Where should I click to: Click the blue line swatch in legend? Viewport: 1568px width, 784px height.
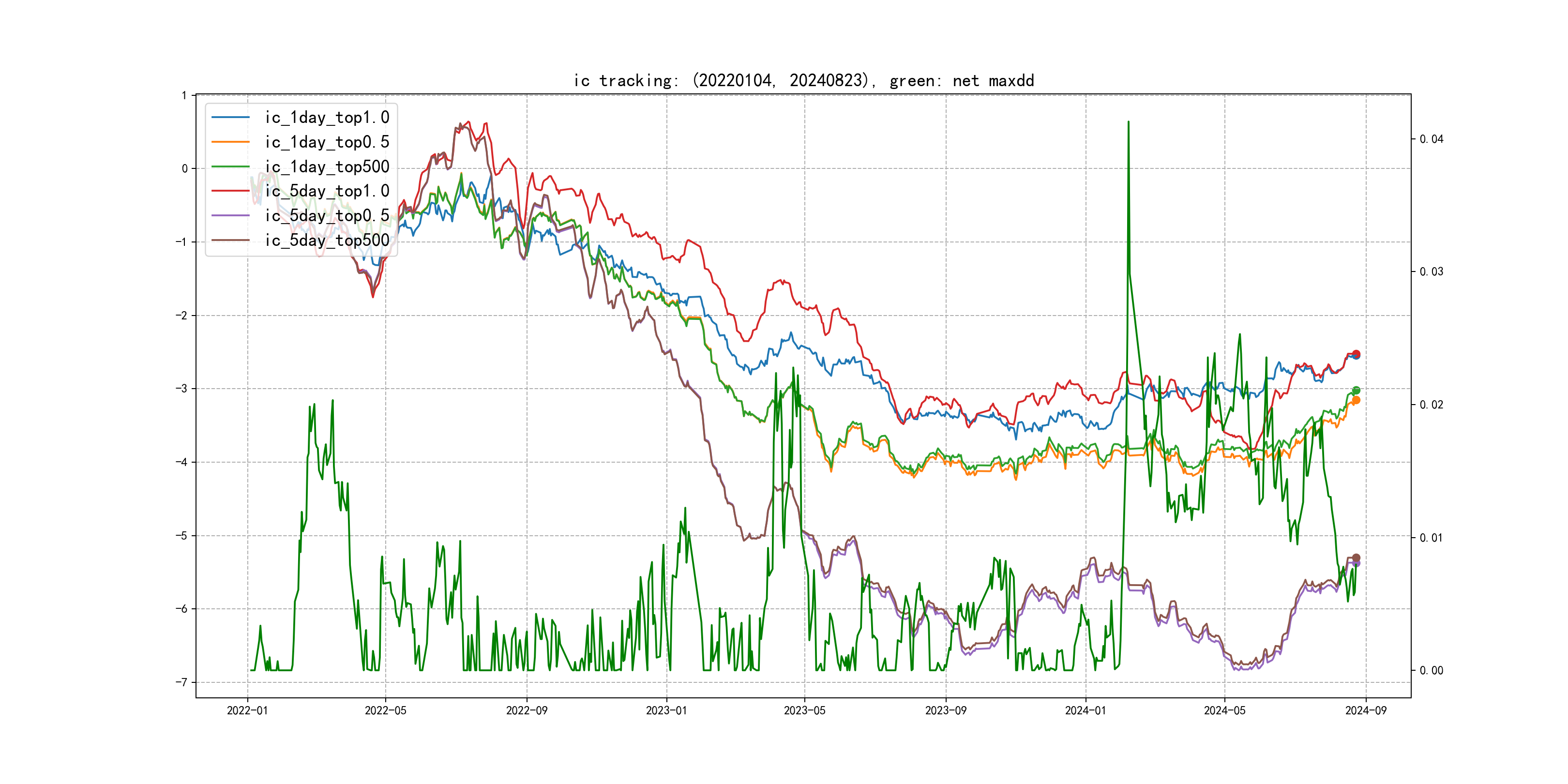(231, 118)
